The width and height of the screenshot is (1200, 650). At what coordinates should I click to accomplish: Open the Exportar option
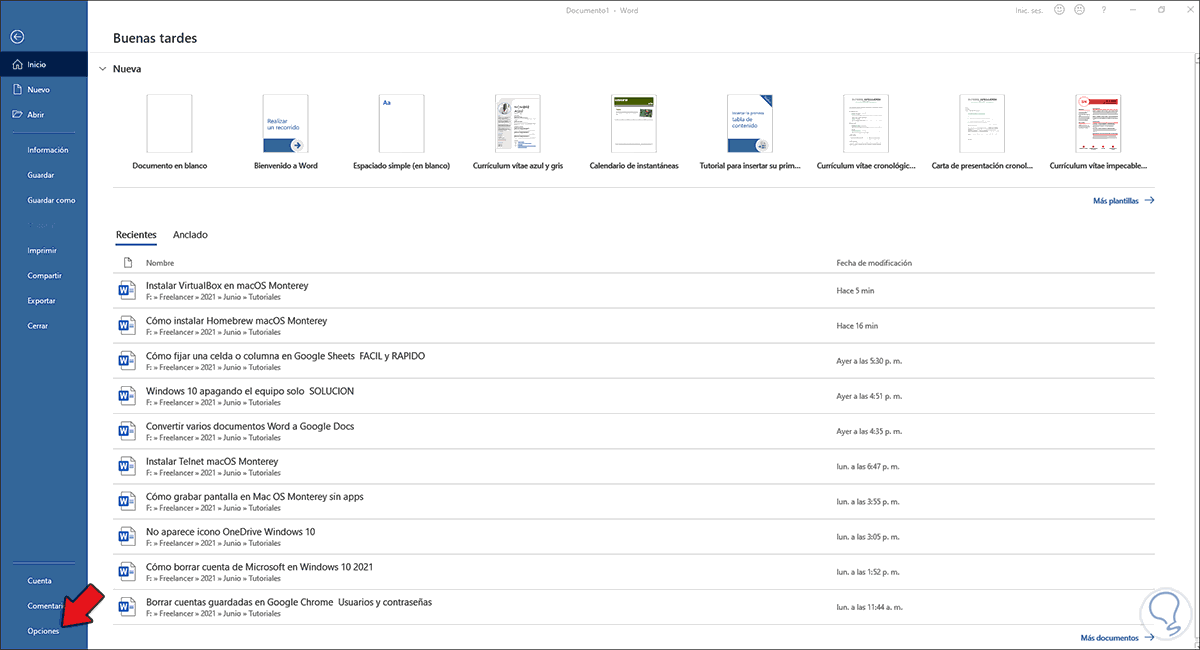[42, 300]
